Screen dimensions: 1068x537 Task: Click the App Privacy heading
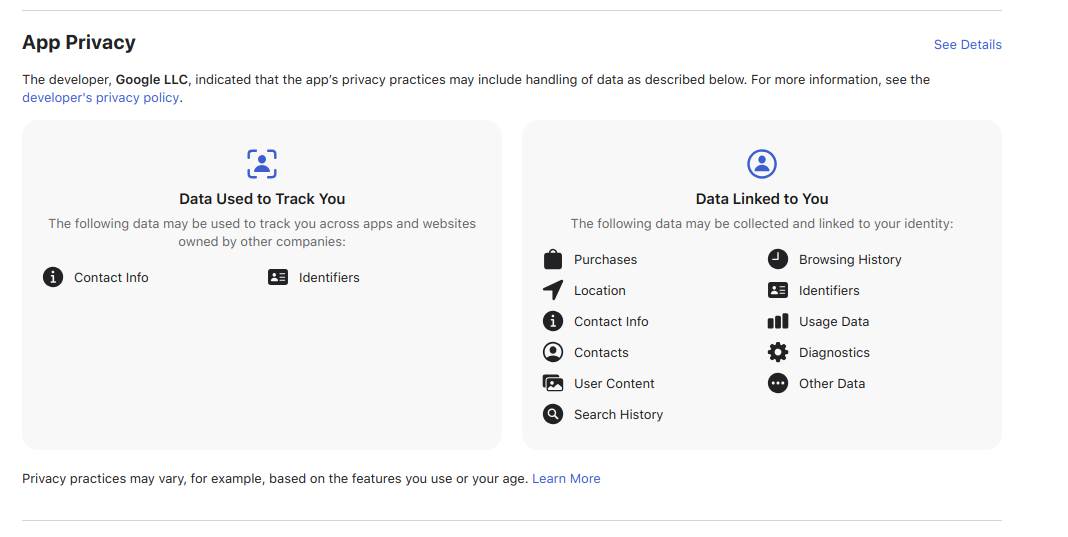tap(79, 42)
